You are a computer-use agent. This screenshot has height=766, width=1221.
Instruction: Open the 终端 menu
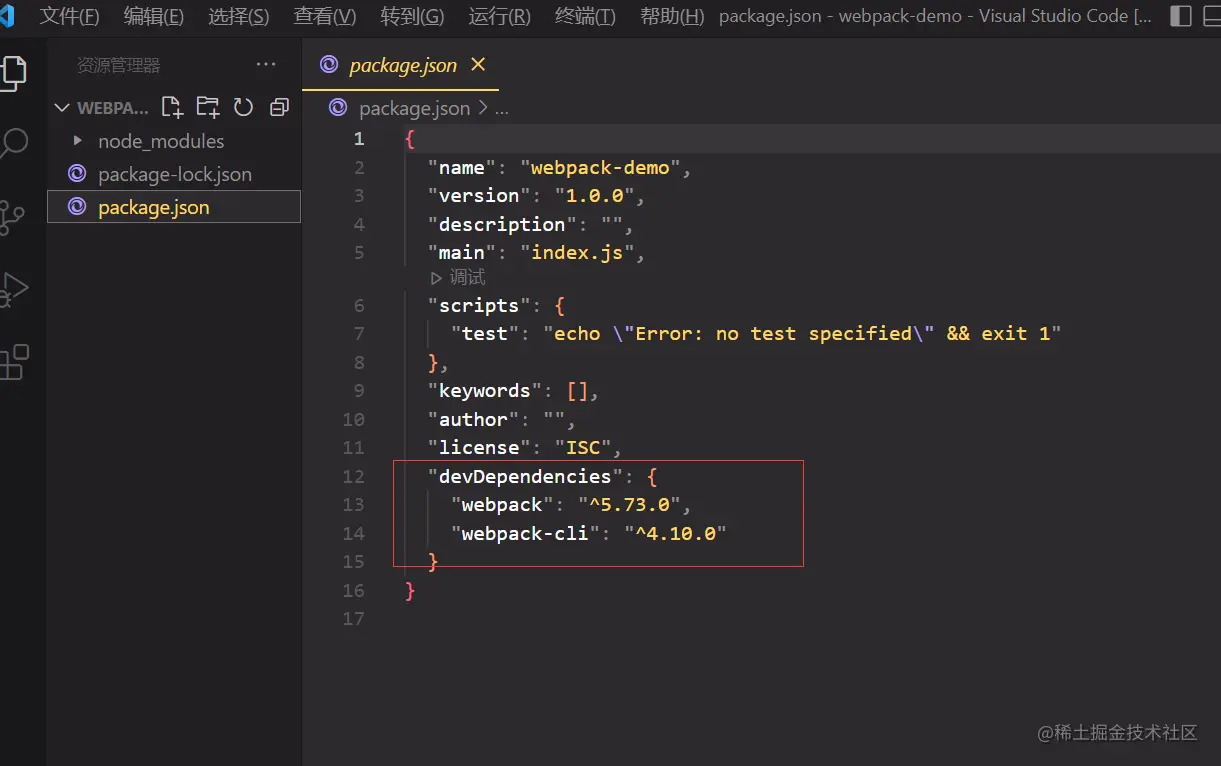pos(584,16)
